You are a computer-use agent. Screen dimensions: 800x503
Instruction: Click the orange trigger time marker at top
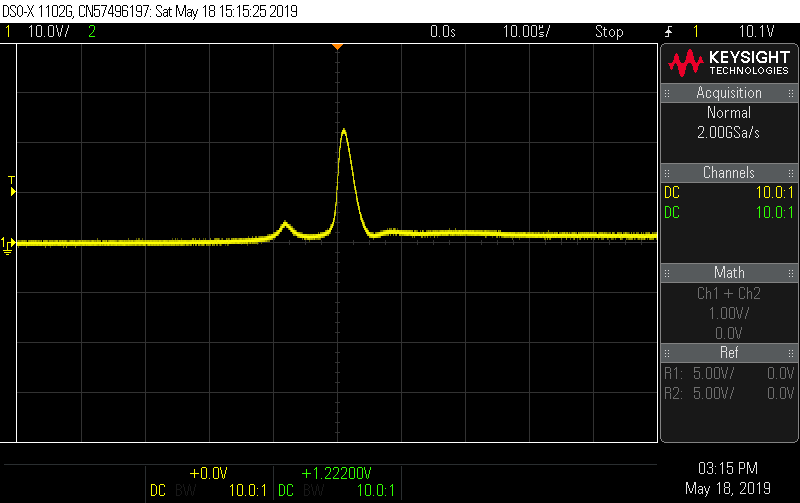click(337, 47)
